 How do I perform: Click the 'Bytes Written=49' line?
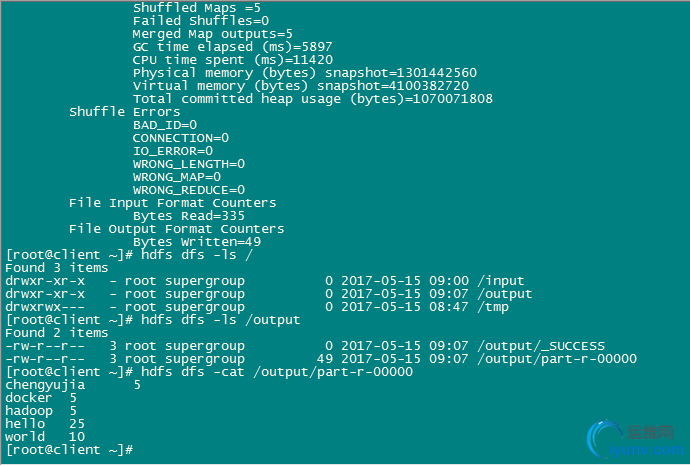coord(197,242)
